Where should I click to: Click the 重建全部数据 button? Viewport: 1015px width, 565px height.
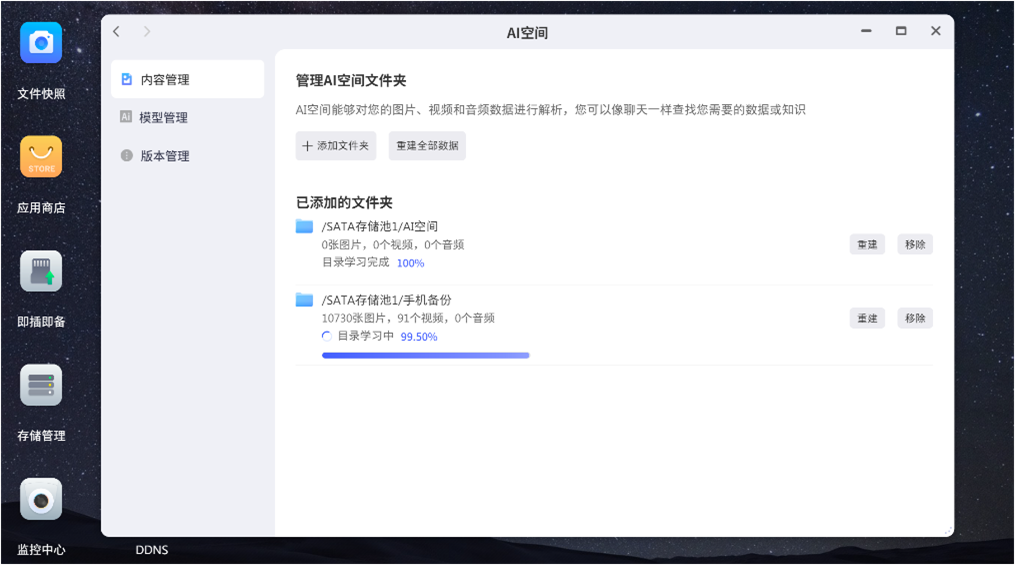pos(427,146)
